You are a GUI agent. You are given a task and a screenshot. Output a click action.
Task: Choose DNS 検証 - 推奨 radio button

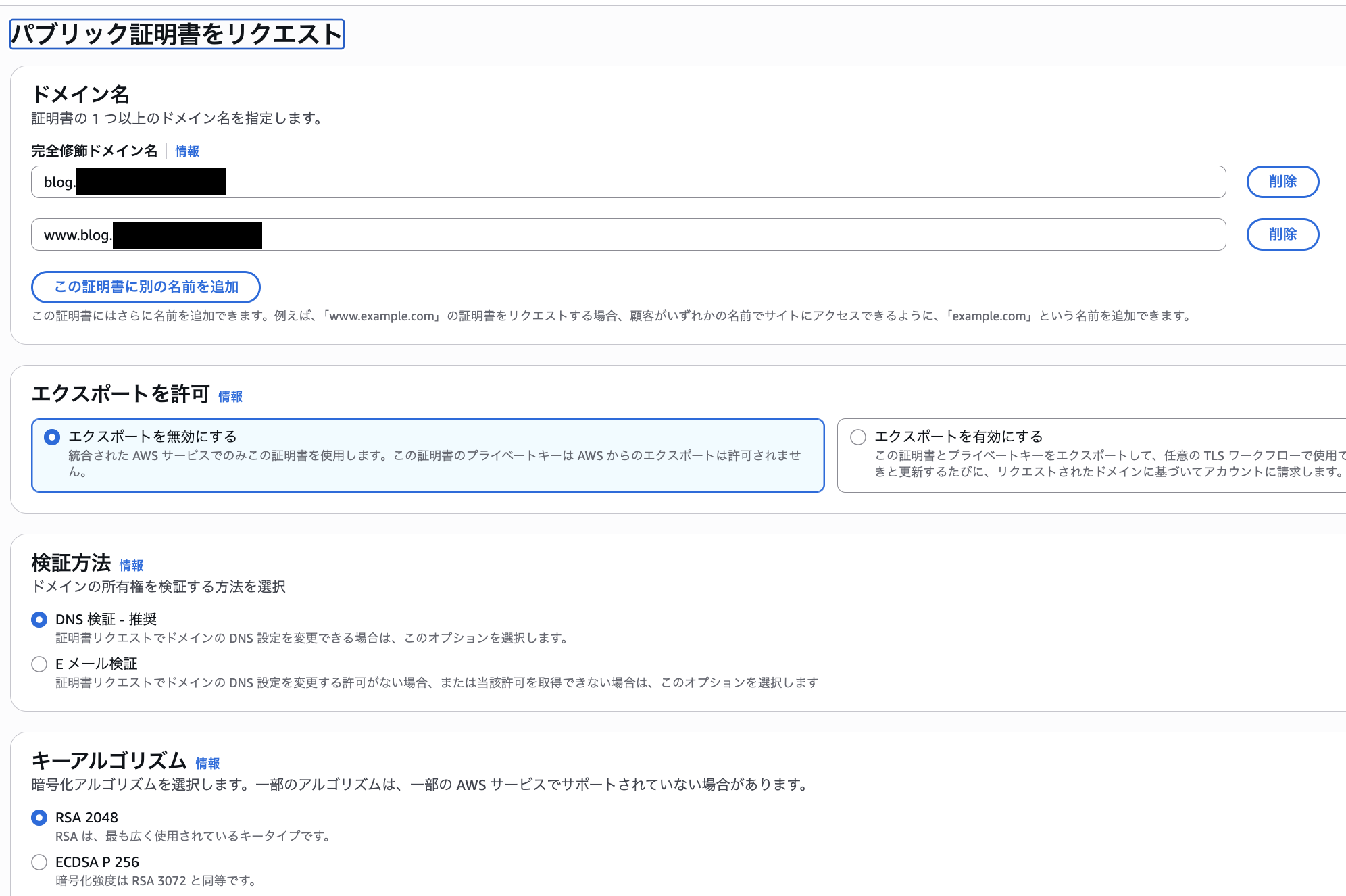coord(39,620)
